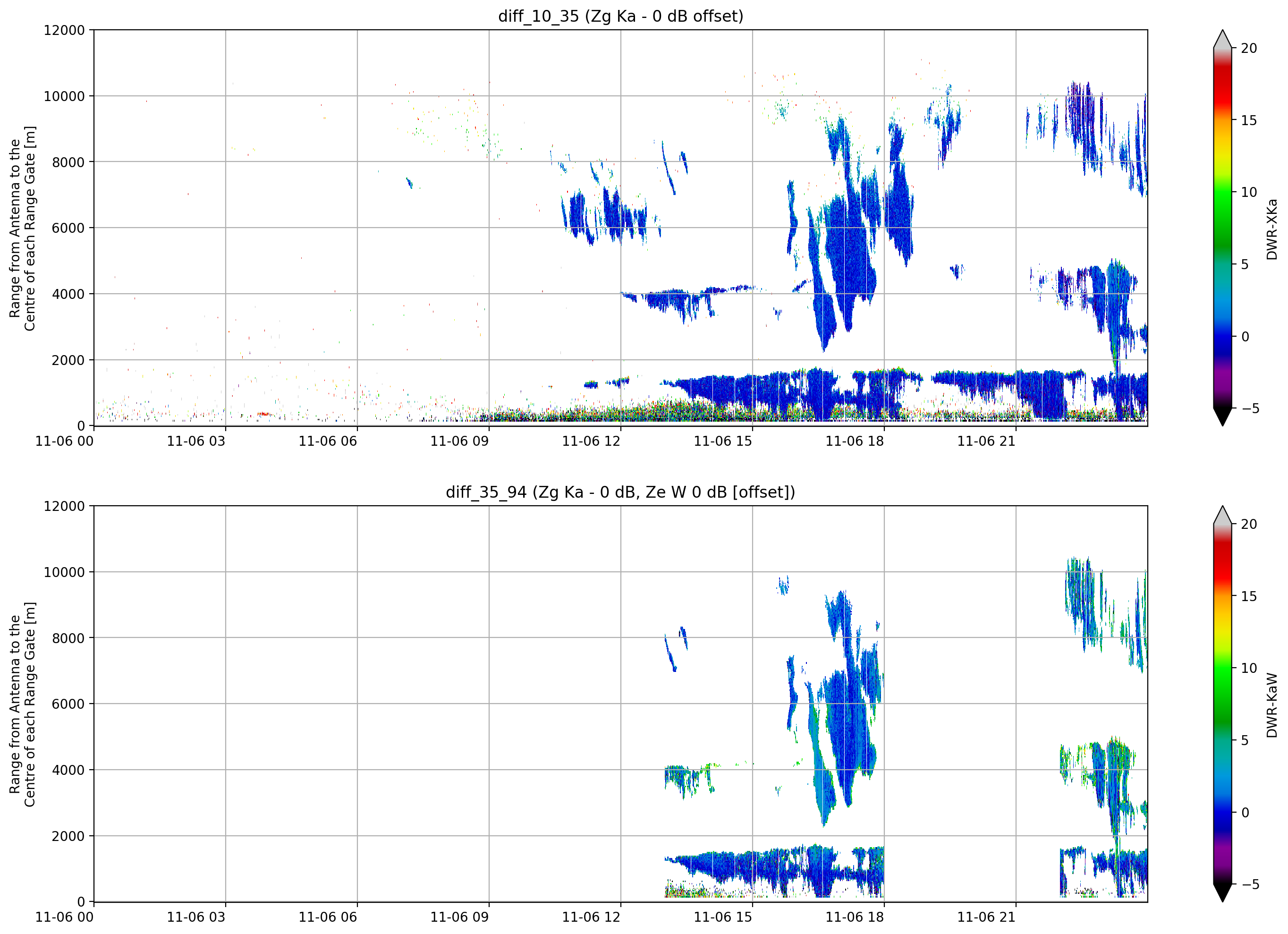Click tick value 0 on DWR-XKa colorbar
Image resolution: width=1288 pixels, height=934 pixels.
point(1245,336)
